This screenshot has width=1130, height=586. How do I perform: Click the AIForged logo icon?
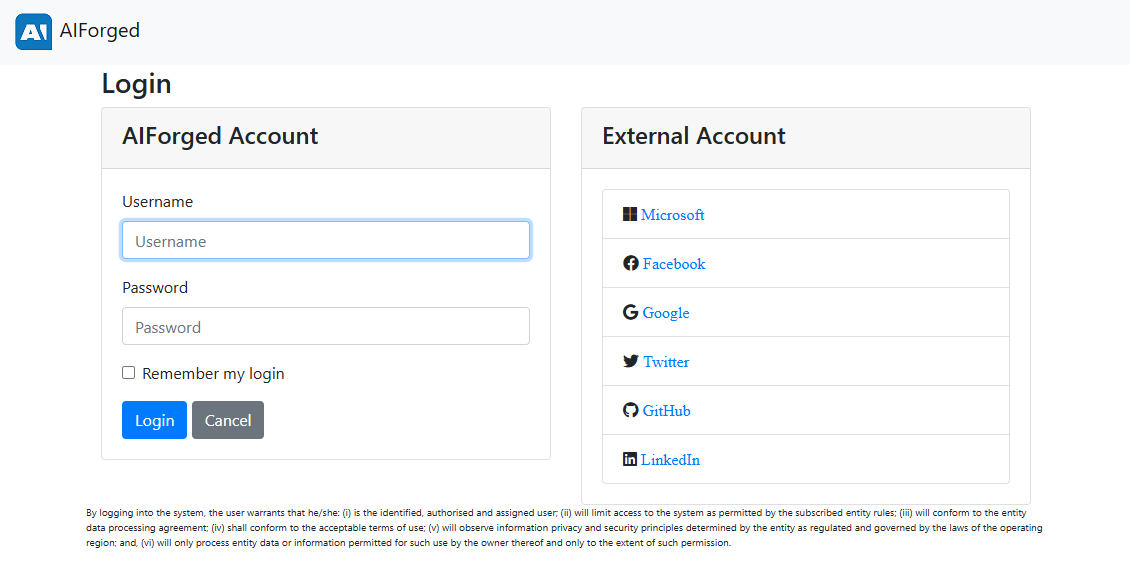33,32
